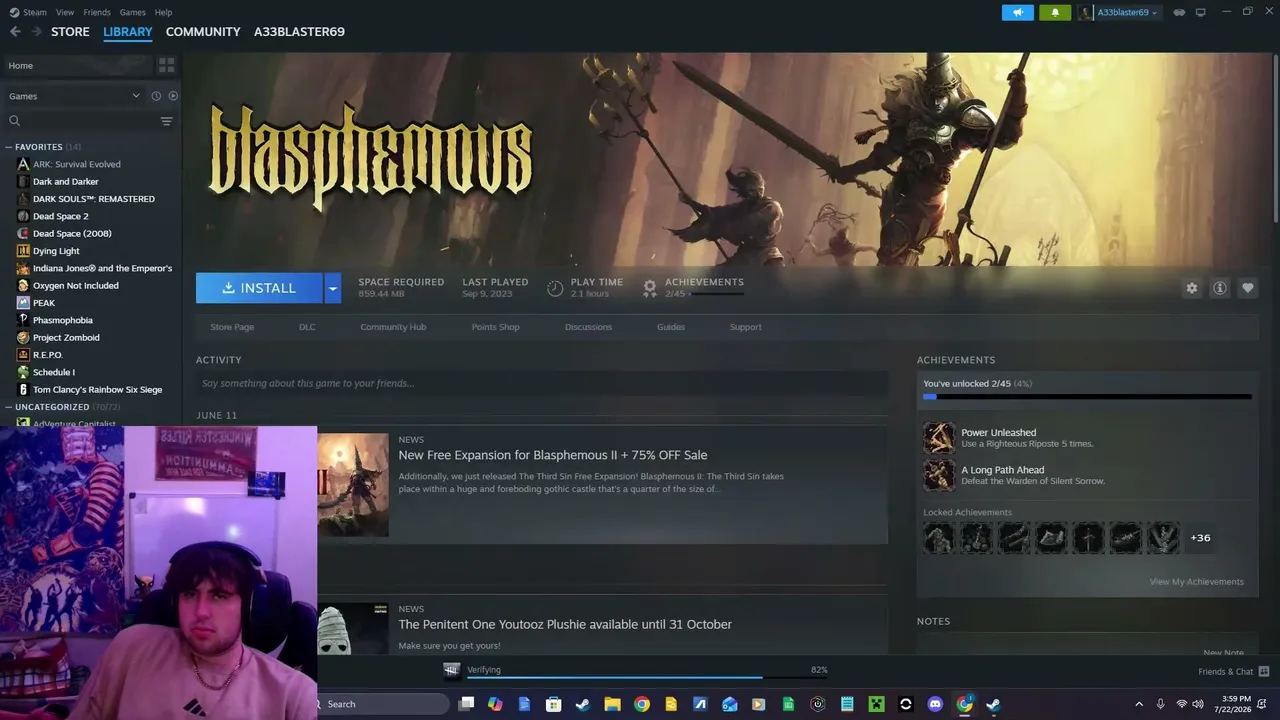The height and width of the screenshot is (720, 1280).
Task: Open the green notifications bell
Action: tap(1054, 12)
